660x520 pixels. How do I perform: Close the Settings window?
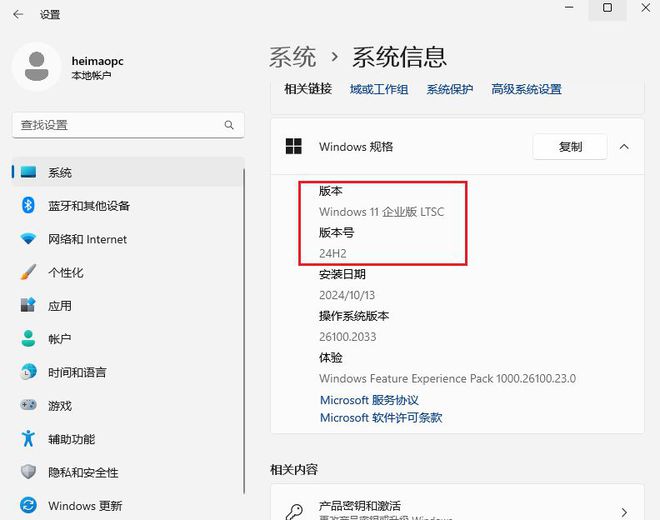click(645, 8)
